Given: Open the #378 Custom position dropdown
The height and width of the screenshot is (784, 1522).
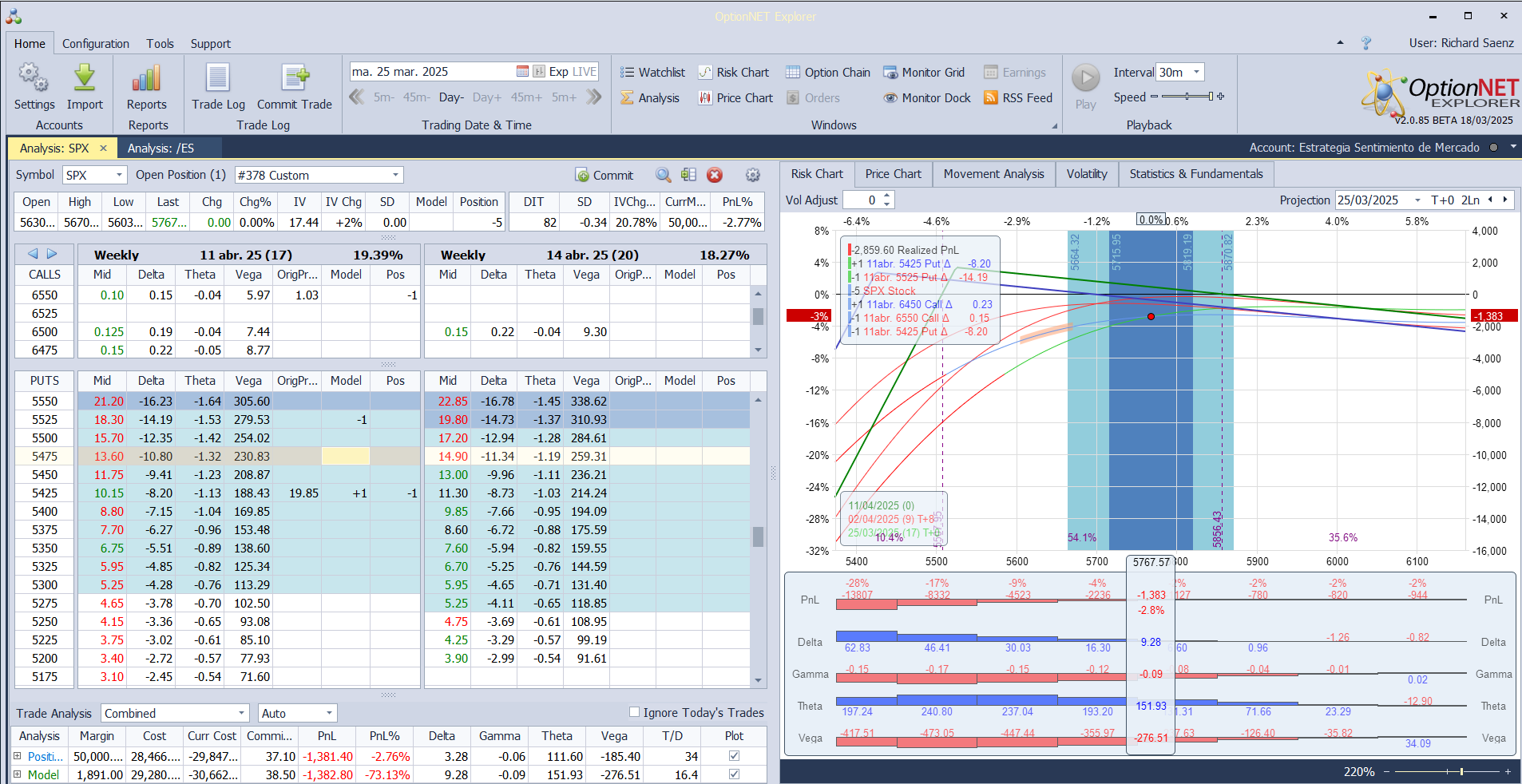Looking at the screenshot, I should 395,175.
